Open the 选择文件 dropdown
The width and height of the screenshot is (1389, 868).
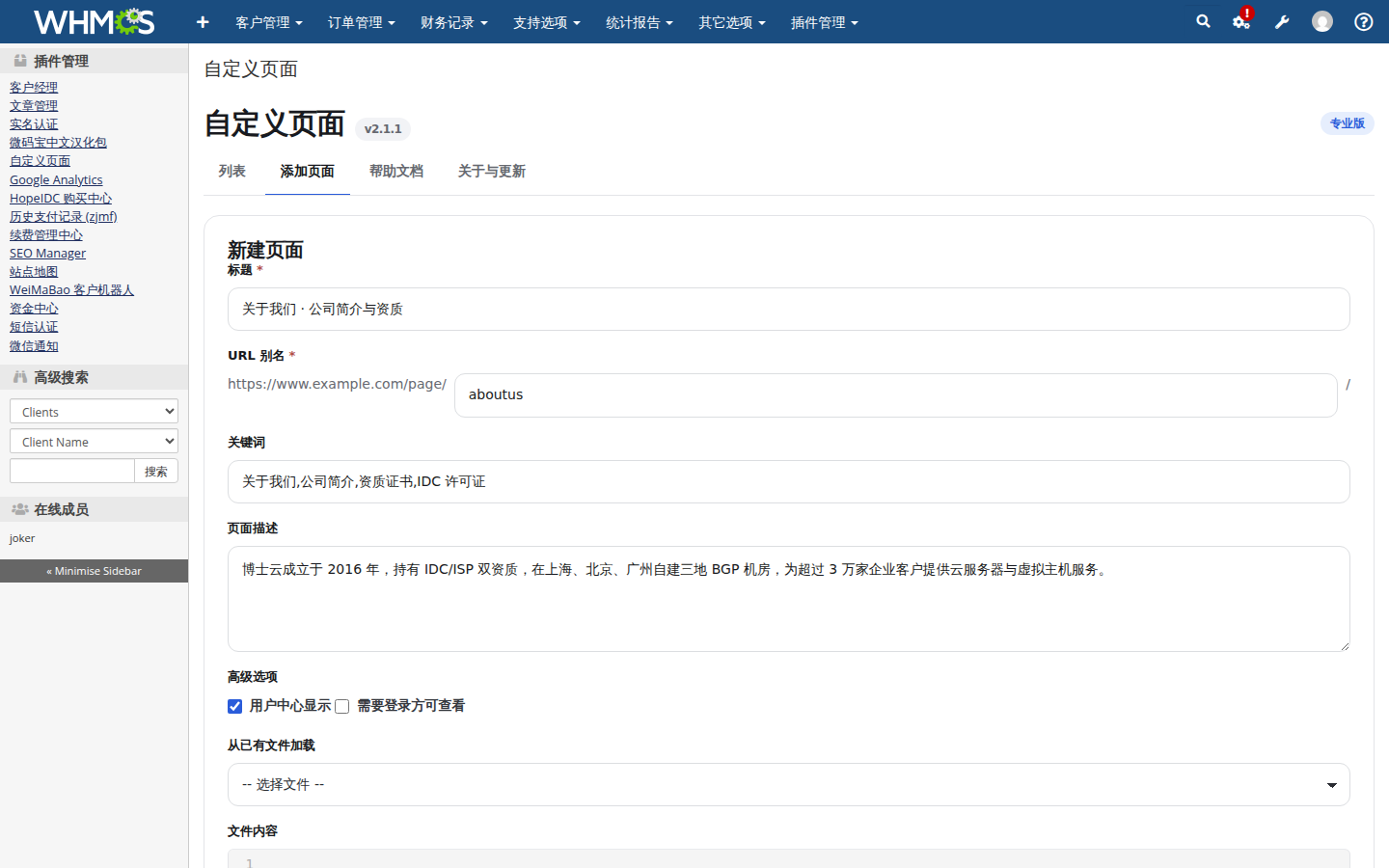789,785
